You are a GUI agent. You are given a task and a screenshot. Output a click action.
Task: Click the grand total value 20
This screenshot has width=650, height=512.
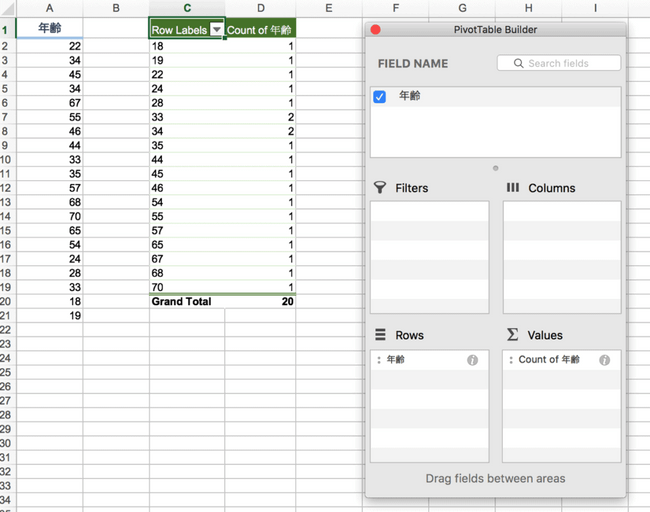coord(260,301)
